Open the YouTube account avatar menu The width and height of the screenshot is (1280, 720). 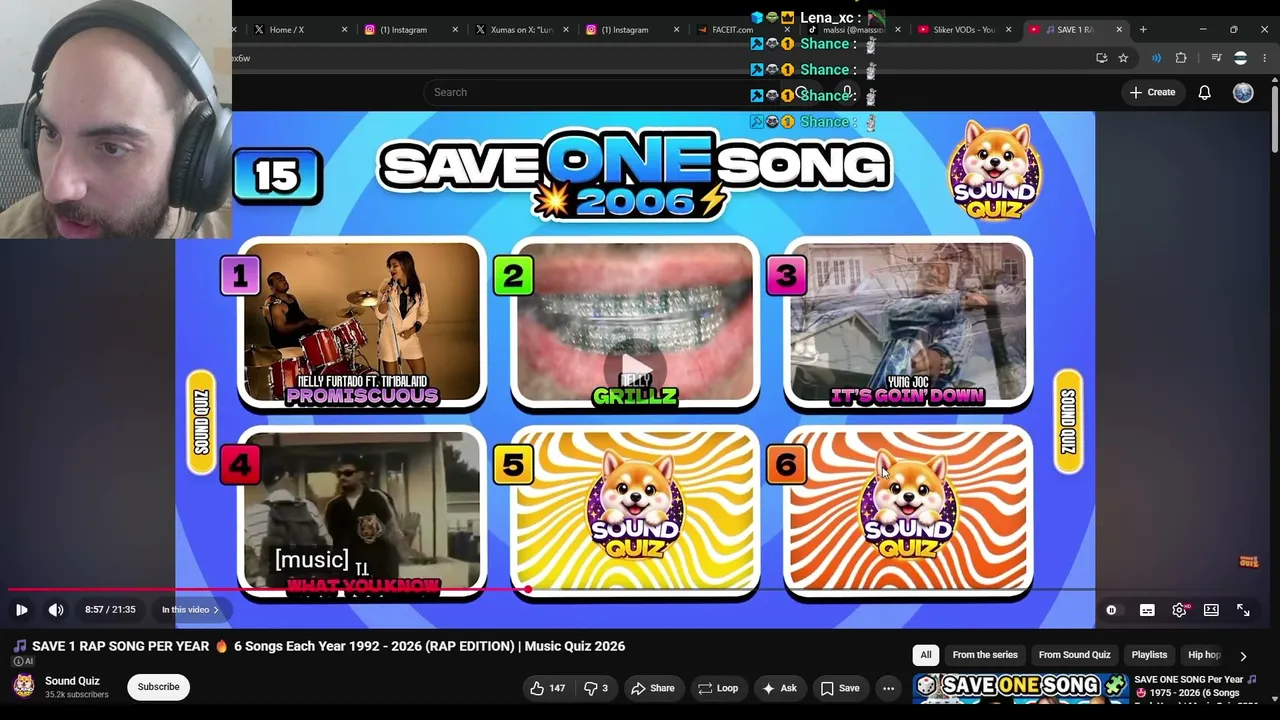1243,92
